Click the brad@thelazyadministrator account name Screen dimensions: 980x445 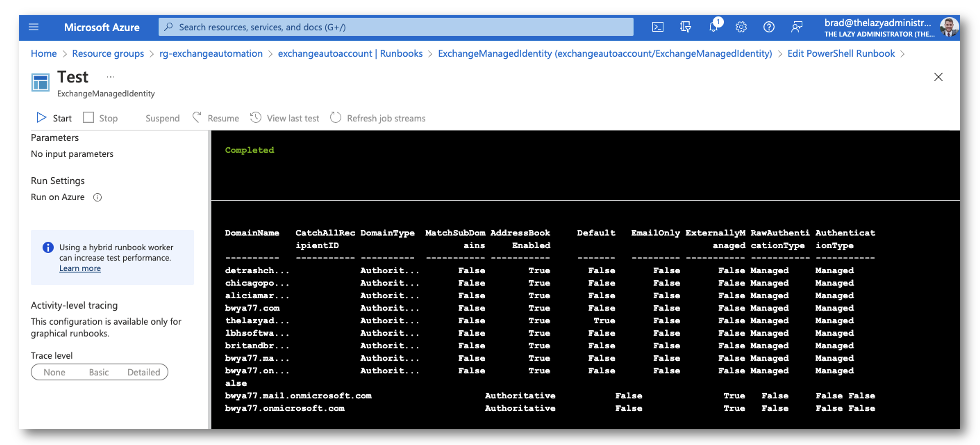point(878,22)
